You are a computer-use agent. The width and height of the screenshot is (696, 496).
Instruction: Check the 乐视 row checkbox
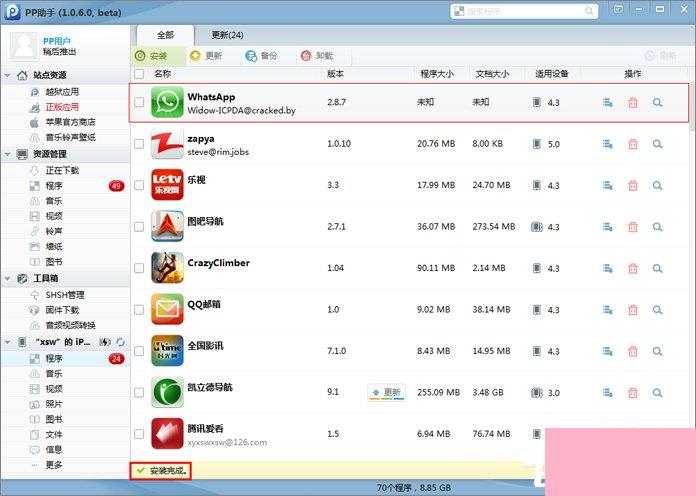coord(139,185)
